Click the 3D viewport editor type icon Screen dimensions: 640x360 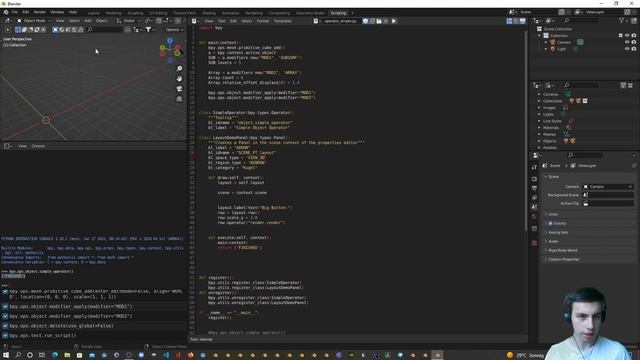7,20
